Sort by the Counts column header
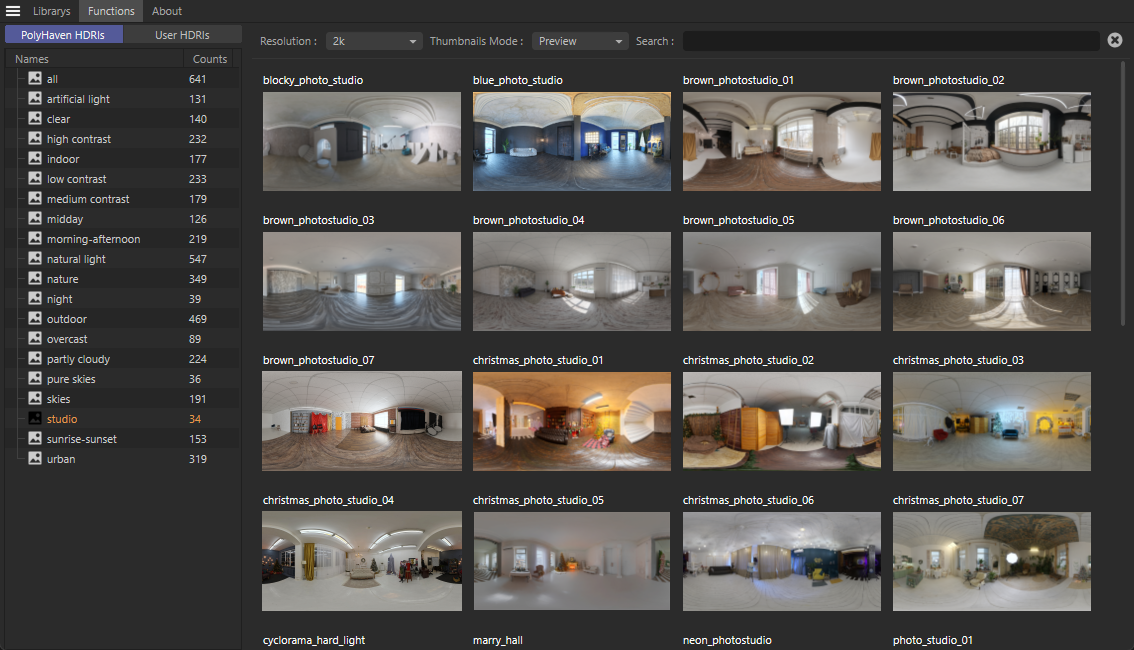 point(210,59)
